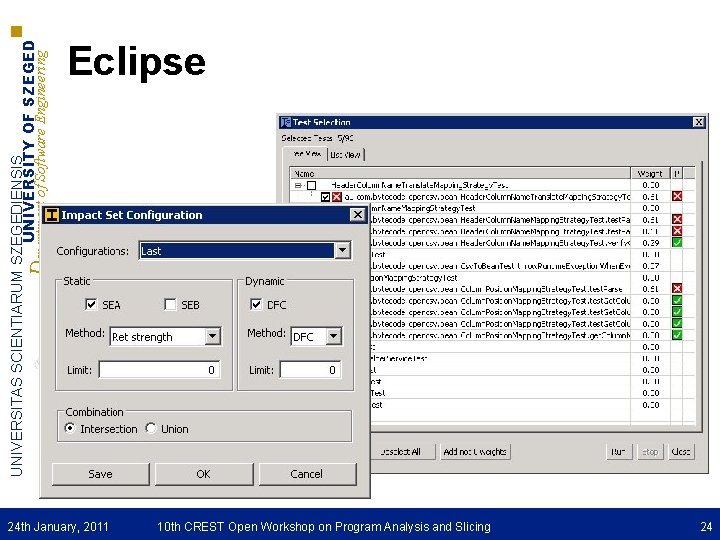This screenshot has width=720, height=540.
Task: Open the static Method dropdown Ret strength
Action: click(x=212, y=337)
